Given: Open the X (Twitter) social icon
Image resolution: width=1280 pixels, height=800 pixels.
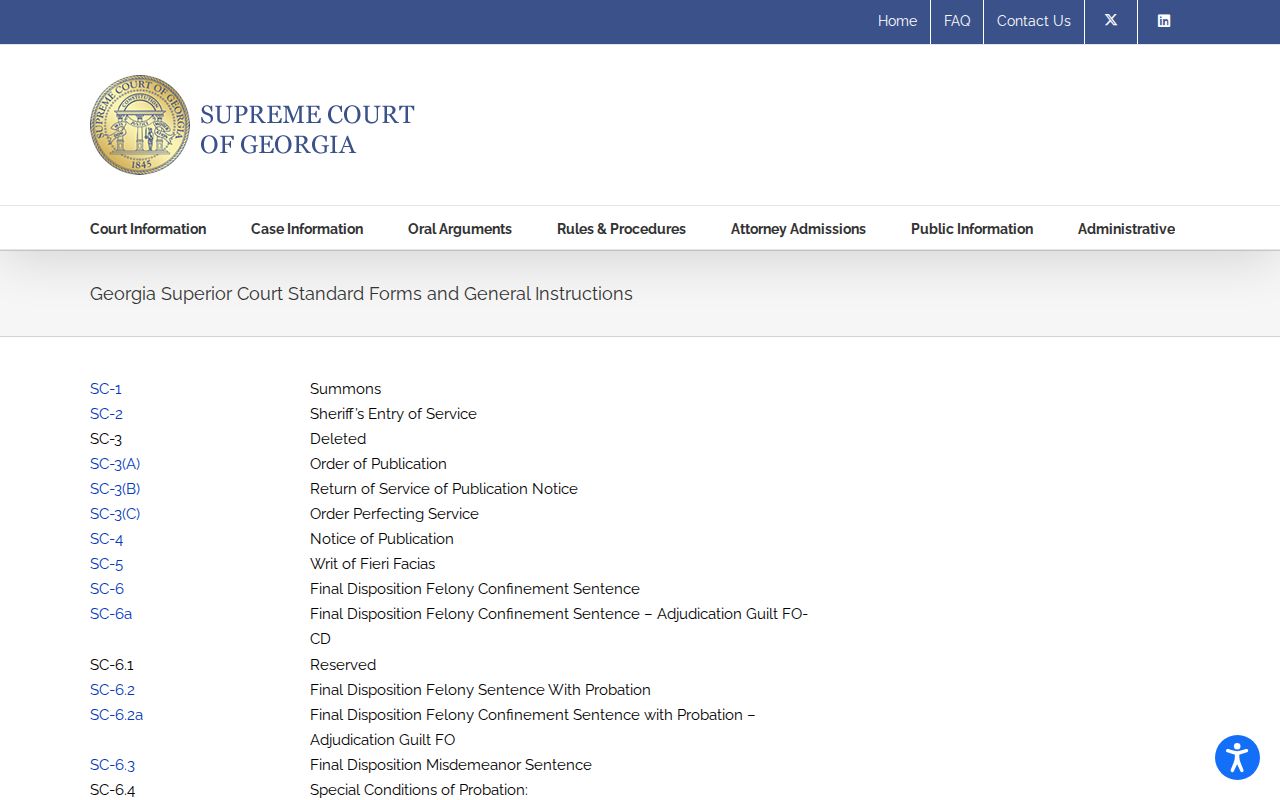Looking at the screenshot, I should (x=1111, y=21).
